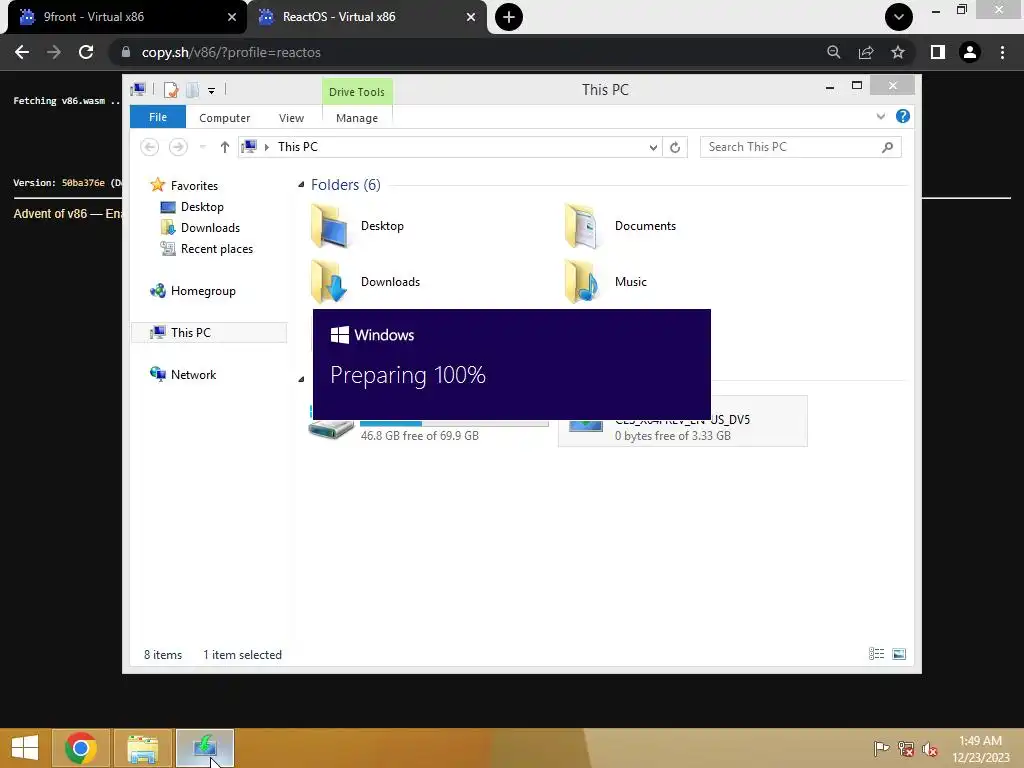Toggle the browser side panel icon
Viewport: 1024px width, 768px height.
(x=938, y=52)
